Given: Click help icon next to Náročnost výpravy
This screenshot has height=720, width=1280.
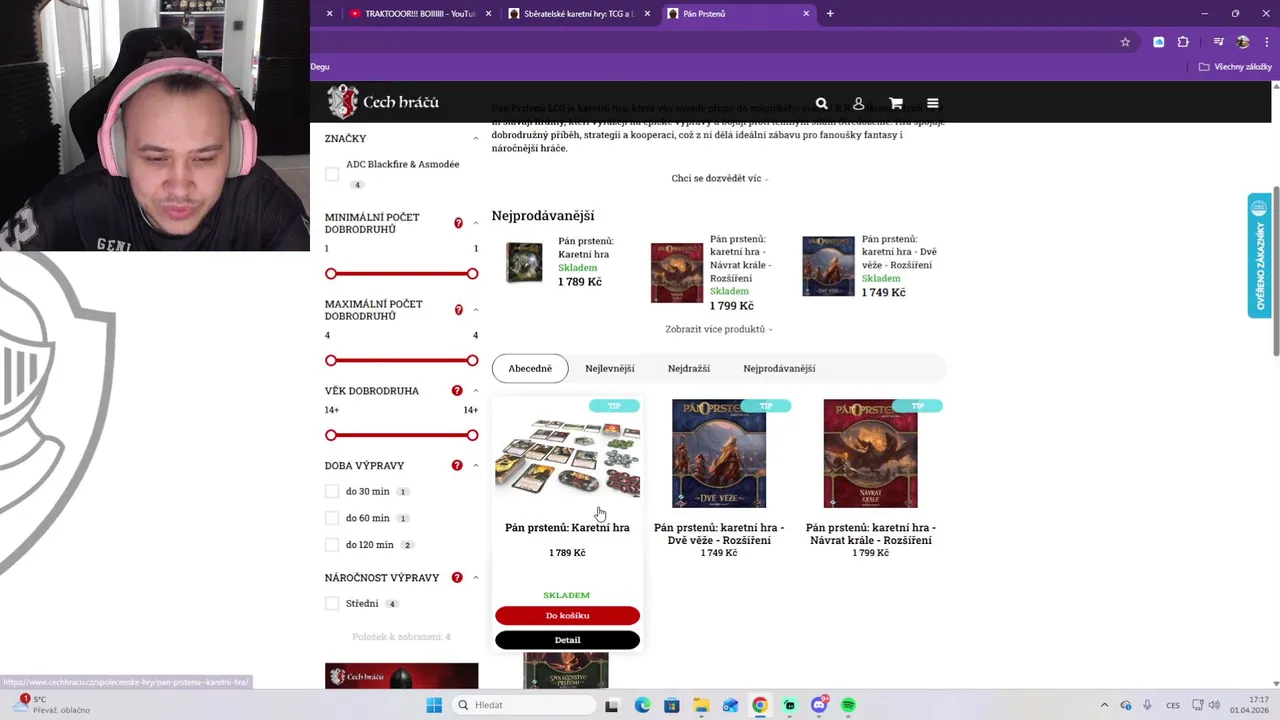Looking at the screenshot, I should [x=457, y=578].
